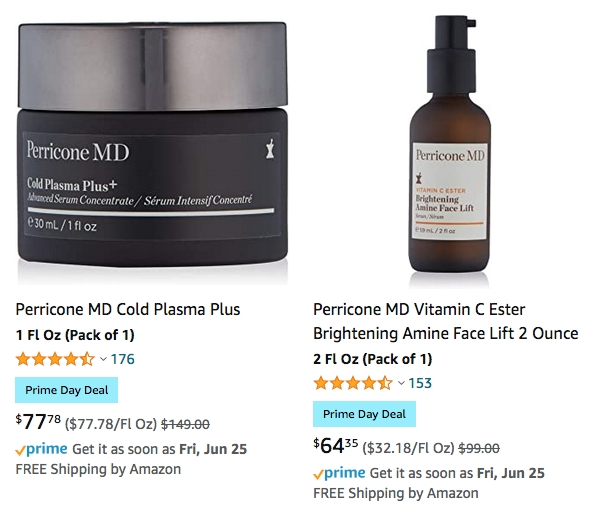The width and height of the screenshot is (605, 530).
Task: Click the Prime Day Deal badge under Vitamin C Ester
Action: tap(365, 414)
